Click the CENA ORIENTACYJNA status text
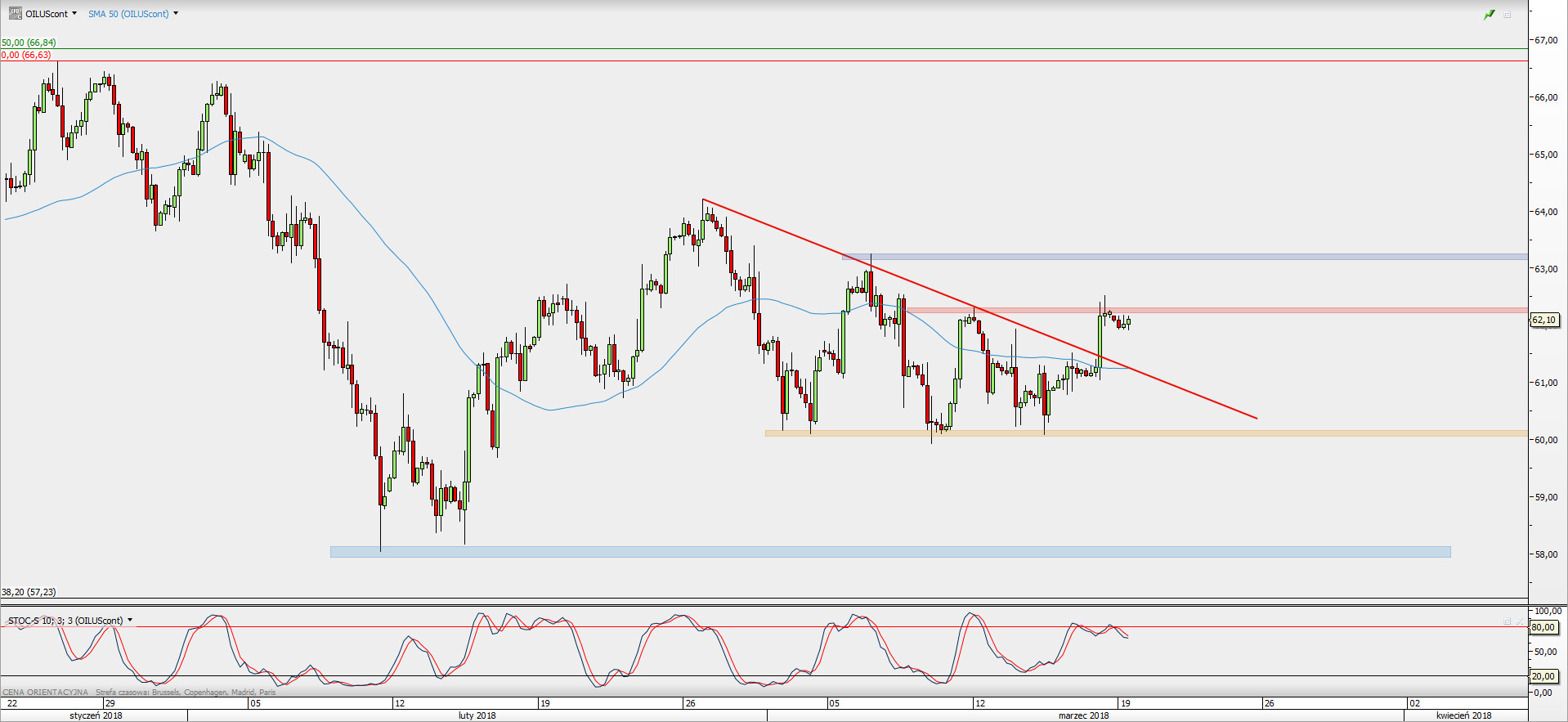The image size is (1568, 722). pyautogui.click(x=45, y=693)
